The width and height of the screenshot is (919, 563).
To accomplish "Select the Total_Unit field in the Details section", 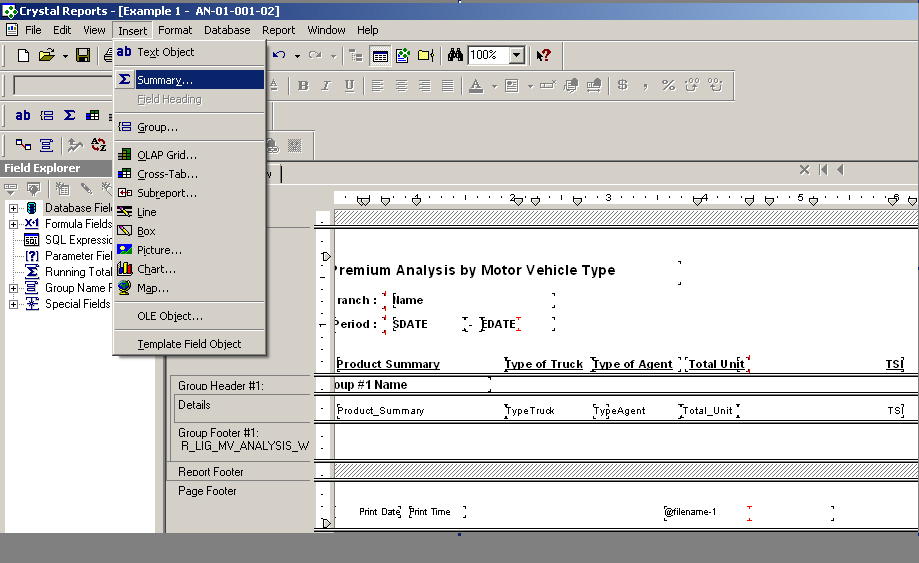I will point(709,411).
